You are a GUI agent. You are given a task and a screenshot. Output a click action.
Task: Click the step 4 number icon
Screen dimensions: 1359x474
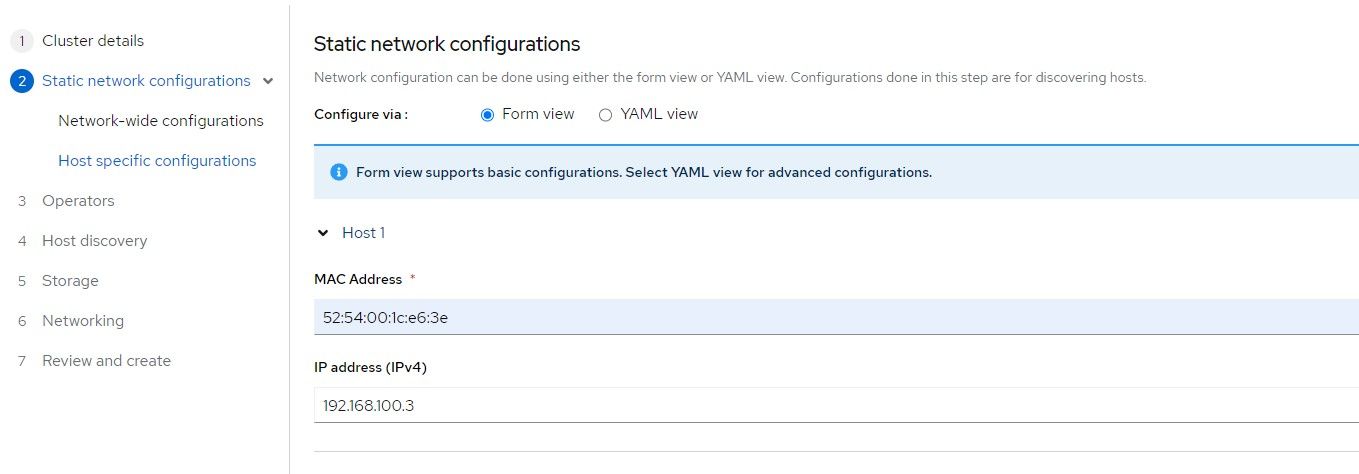22,241
